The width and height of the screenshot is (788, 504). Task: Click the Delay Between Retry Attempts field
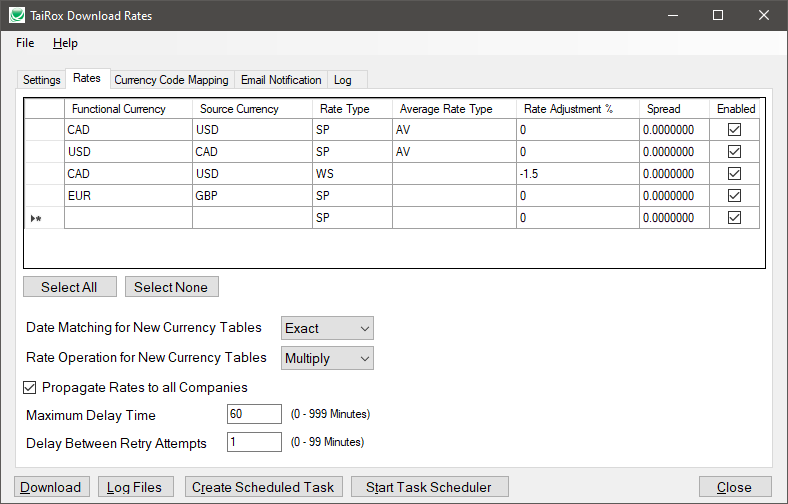tap(254, 442)
